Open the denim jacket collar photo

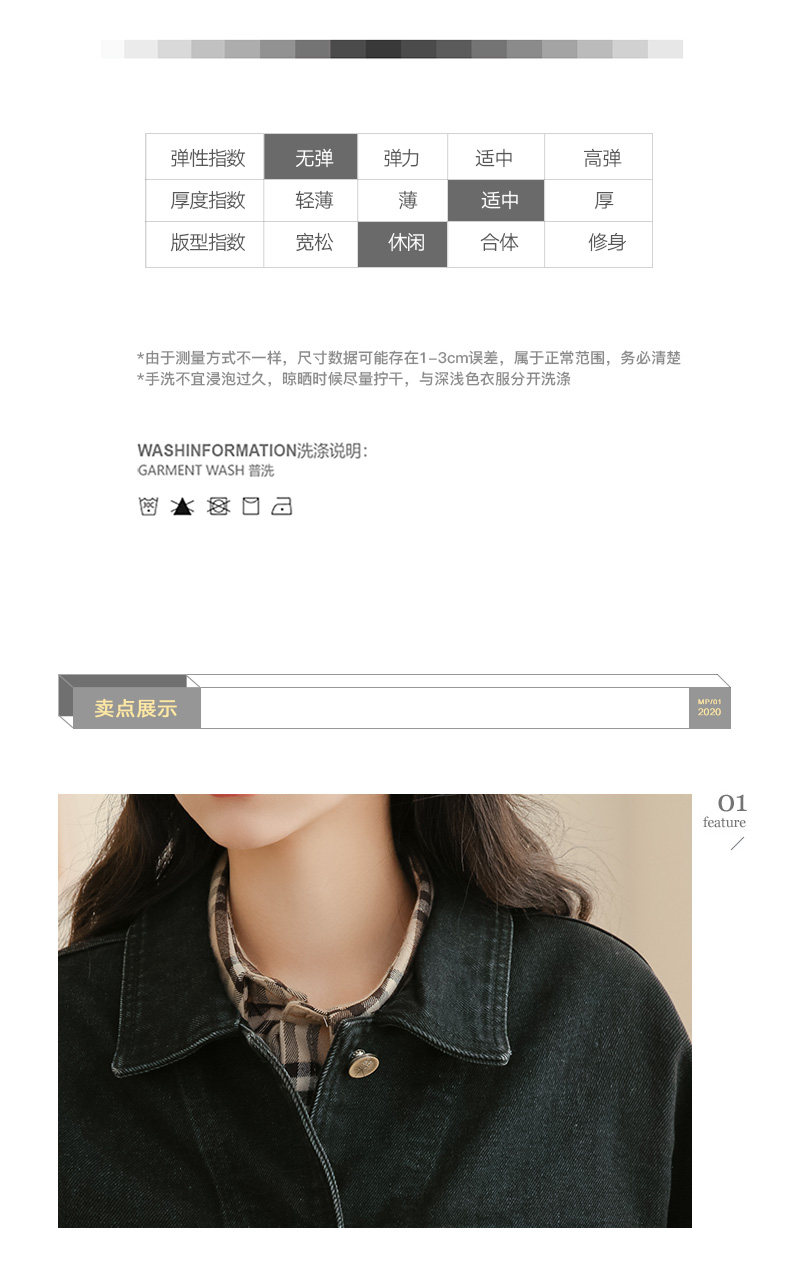point(375,1011)
